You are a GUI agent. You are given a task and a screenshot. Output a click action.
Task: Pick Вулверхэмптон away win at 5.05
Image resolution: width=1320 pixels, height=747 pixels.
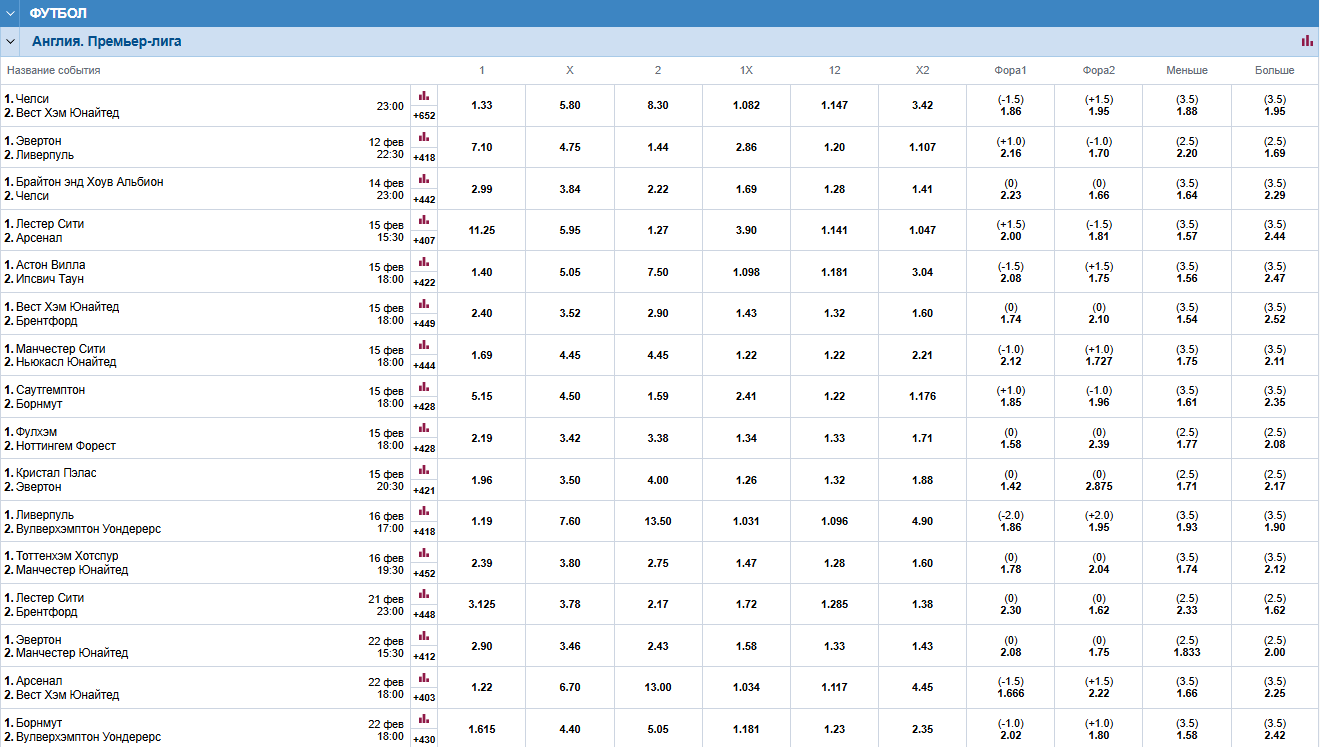pyautogui.click(x=658, y=730)
